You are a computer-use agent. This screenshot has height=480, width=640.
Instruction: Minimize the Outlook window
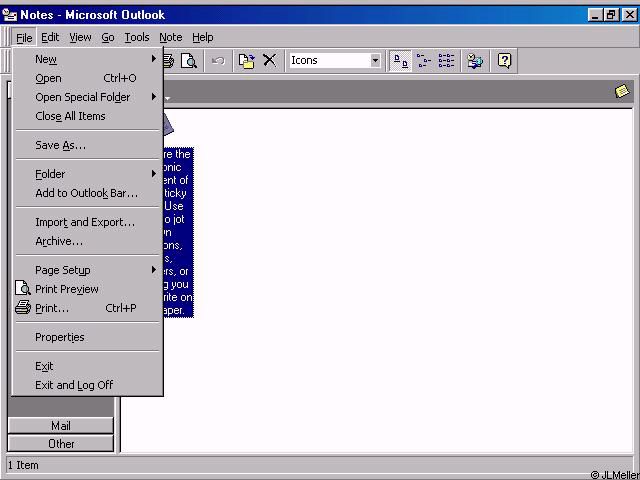coord(596,16)
